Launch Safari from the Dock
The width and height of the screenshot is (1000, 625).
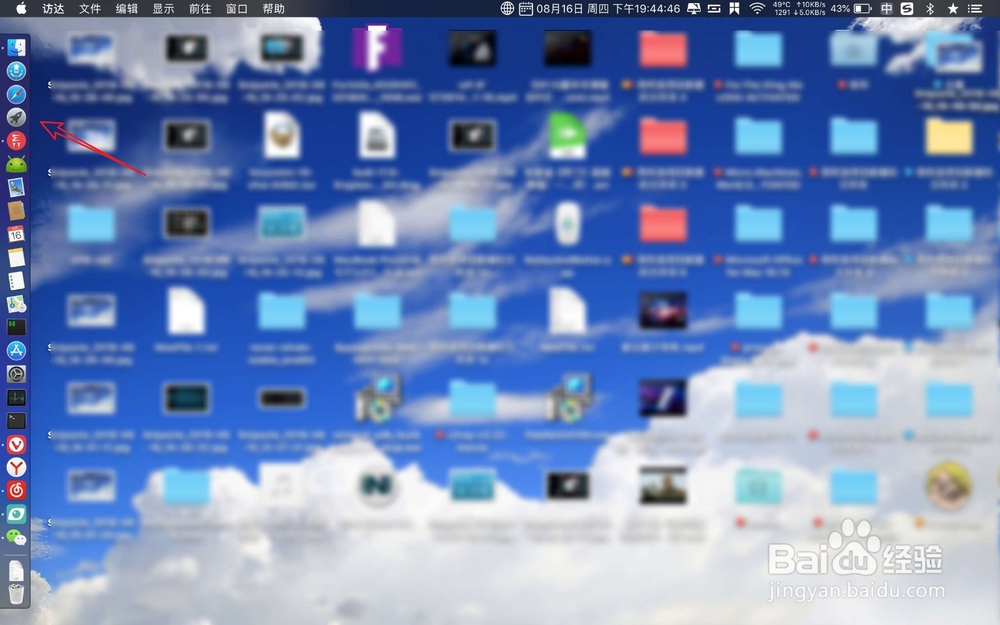click(x=16, y=94)
